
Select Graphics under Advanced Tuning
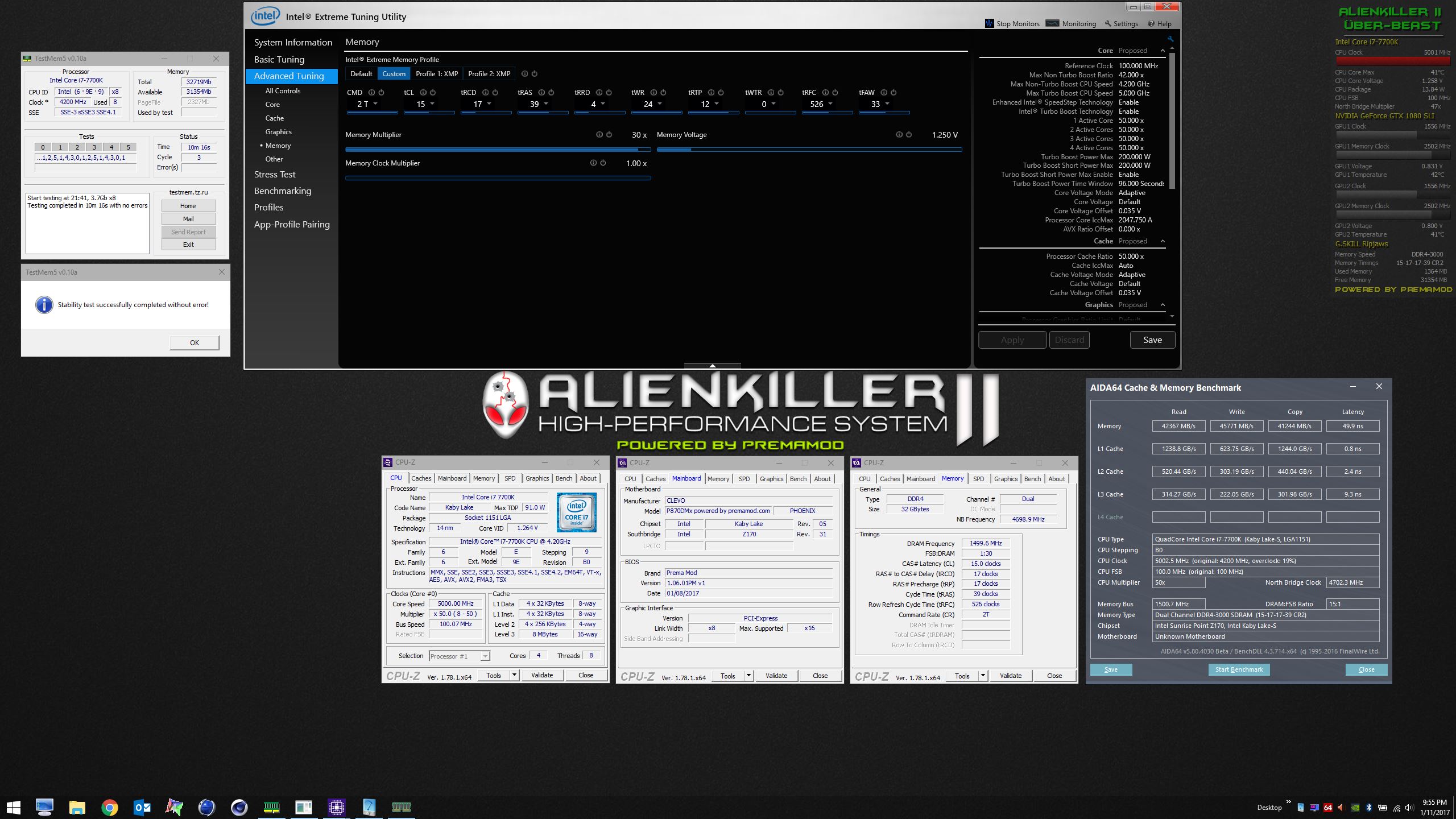coord(278,132)
